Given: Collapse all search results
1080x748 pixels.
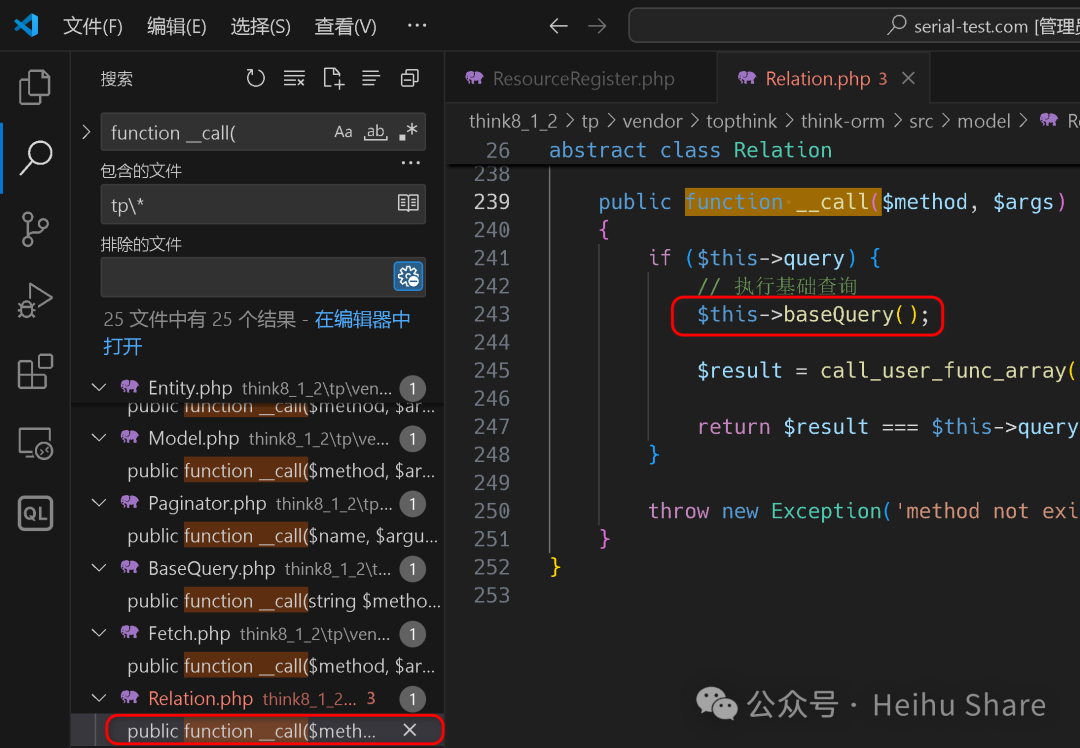Looking at the screenshot, I should point(410,79).
